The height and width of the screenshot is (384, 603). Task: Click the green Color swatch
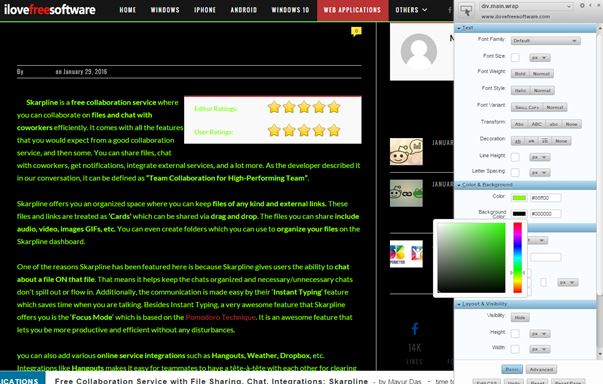[519, 198]
